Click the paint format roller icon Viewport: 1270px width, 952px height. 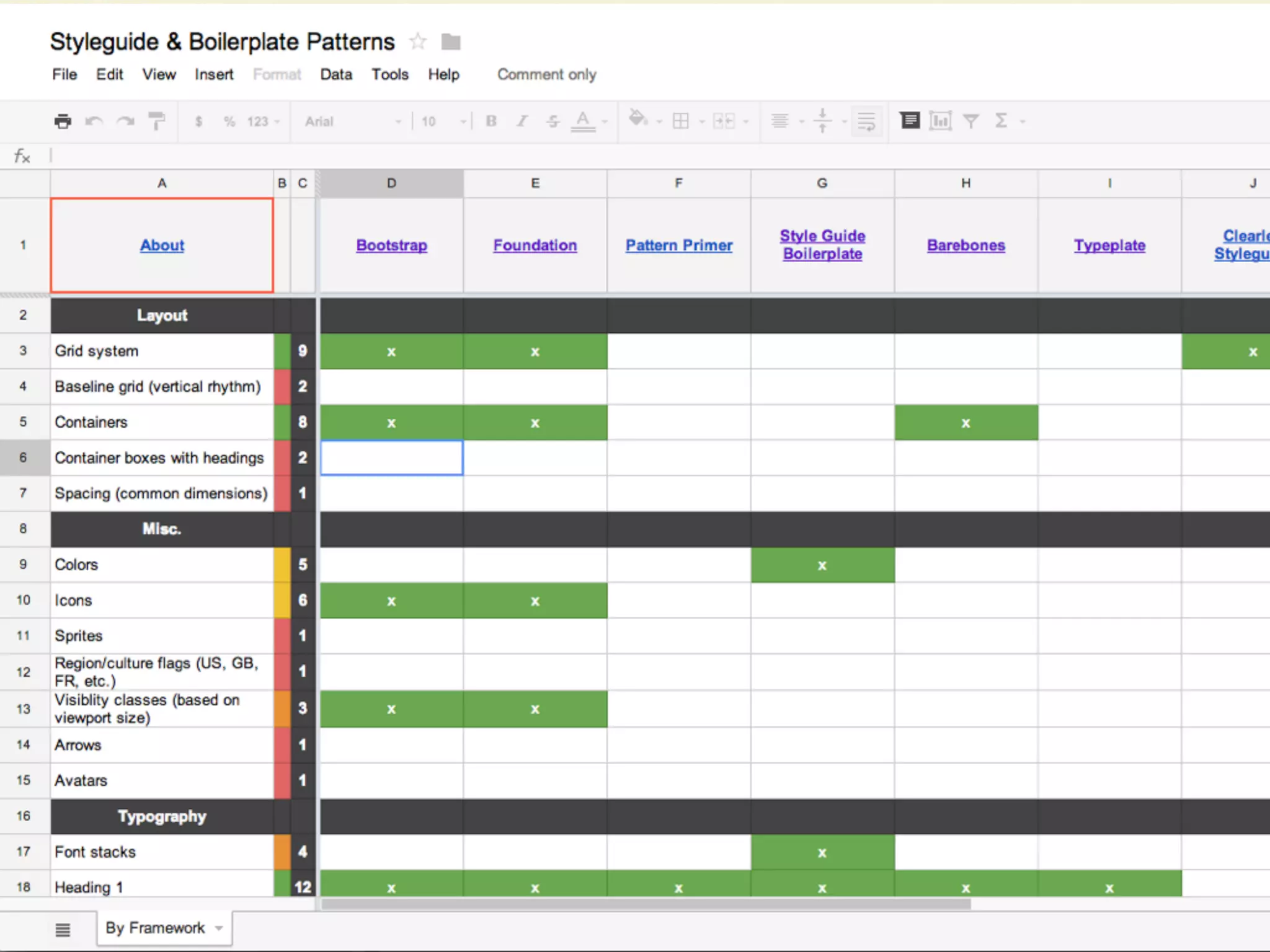point(157,121)
